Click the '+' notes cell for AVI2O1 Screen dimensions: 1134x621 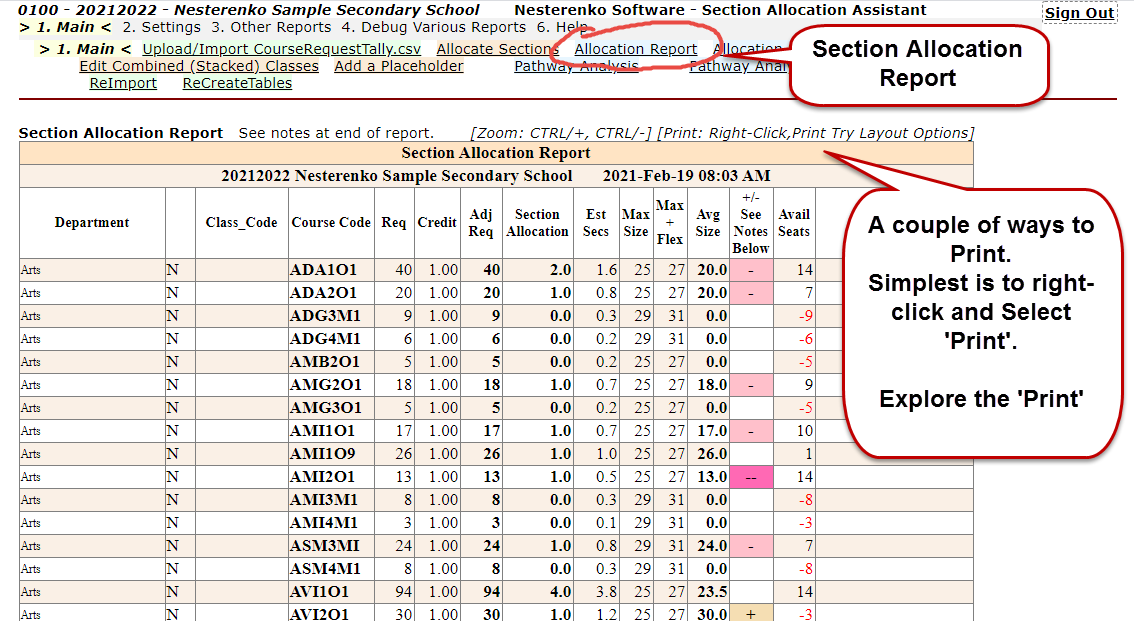[x=751, y=614]
